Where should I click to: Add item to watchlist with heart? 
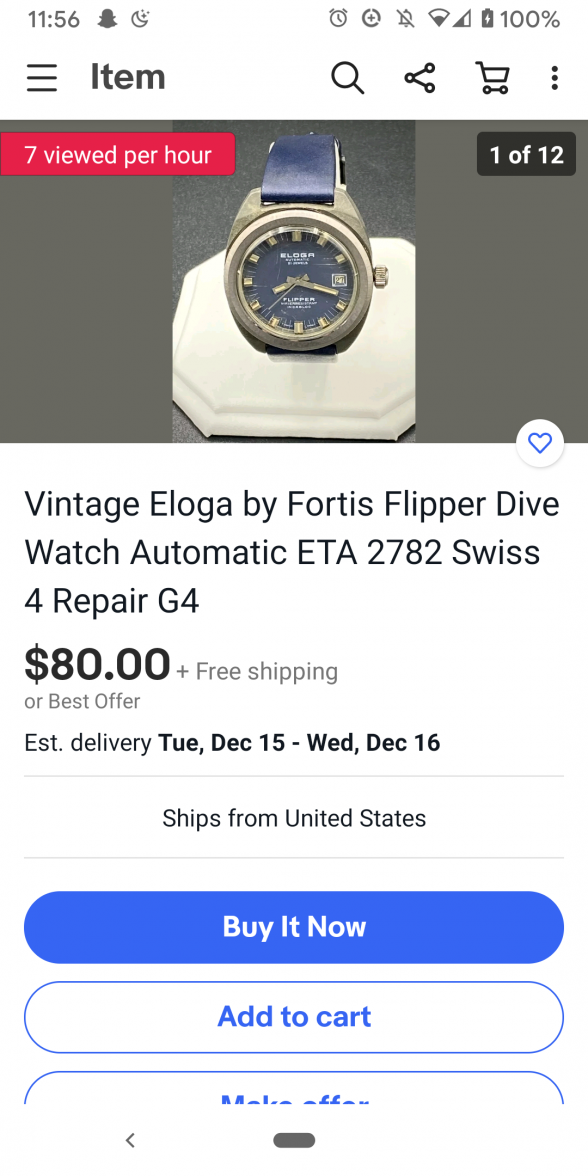pyautogui.click(x=540, y=443)
